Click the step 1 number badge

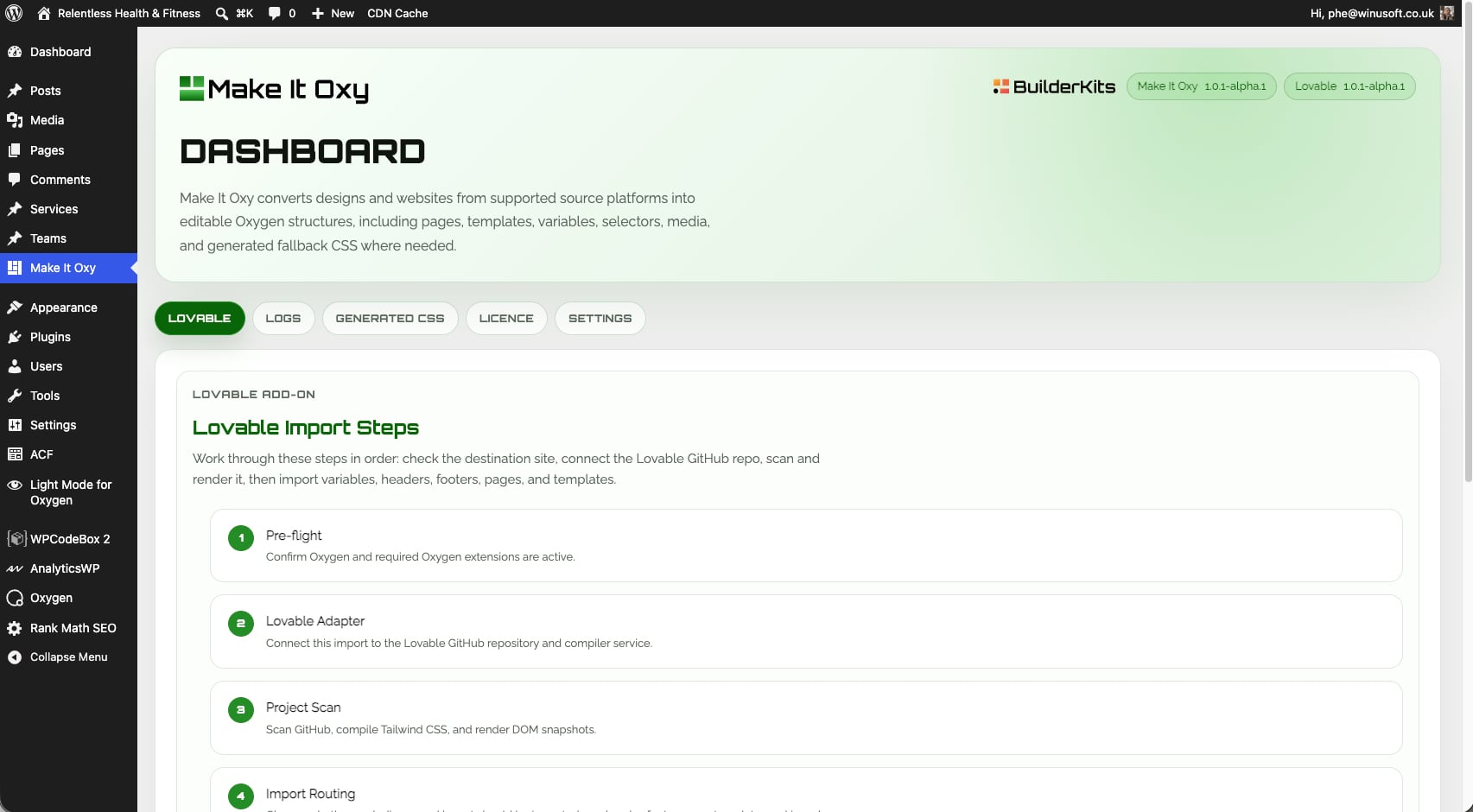(x=241, y=537)
